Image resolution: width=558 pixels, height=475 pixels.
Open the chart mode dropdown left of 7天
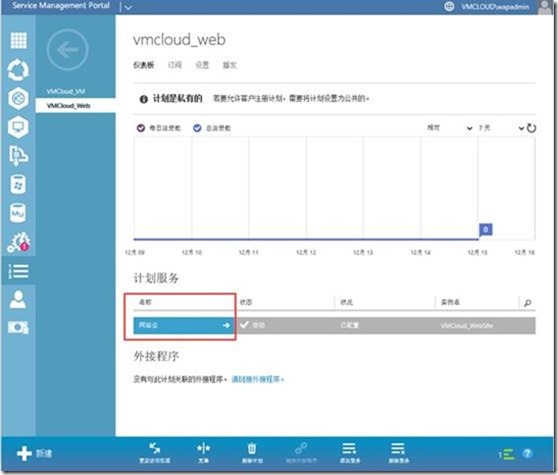point(450,128)
